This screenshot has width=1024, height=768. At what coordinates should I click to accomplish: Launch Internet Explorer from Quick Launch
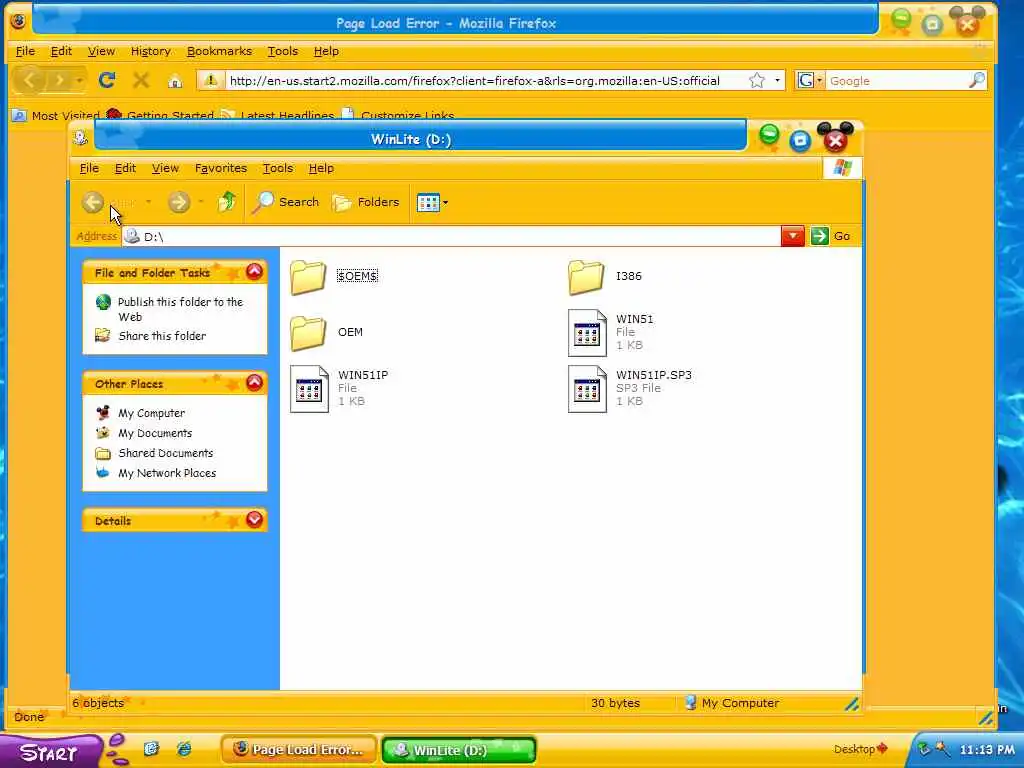point(184,749)
